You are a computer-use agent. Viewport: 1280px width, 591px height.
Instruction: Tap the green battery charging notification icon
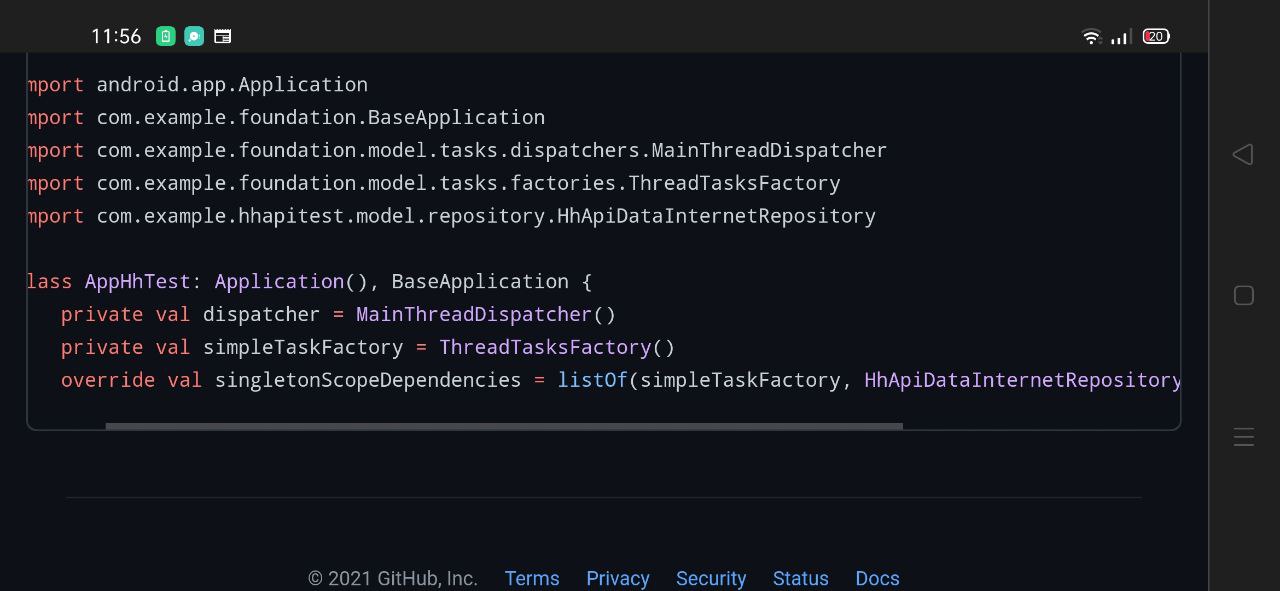point(166,36)
